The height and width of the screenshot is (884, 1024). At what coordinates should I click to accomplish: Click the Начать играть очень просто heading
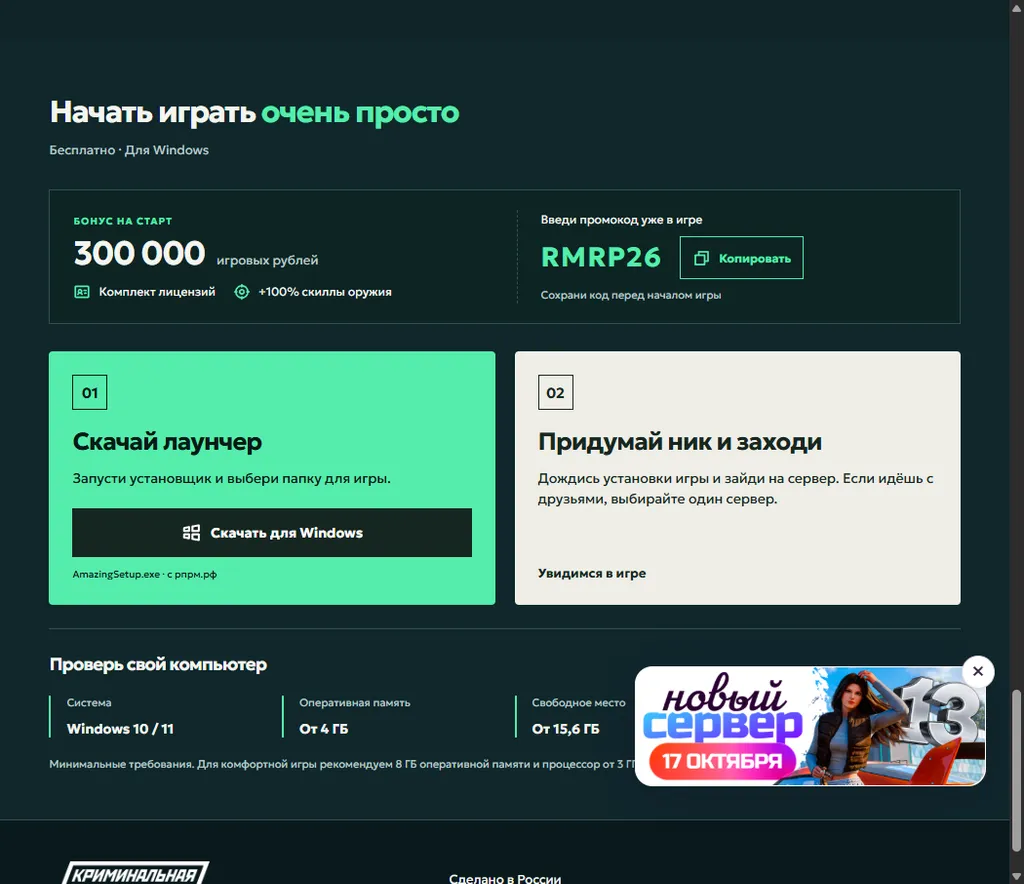pyautogui.click(x=255, y=112)
